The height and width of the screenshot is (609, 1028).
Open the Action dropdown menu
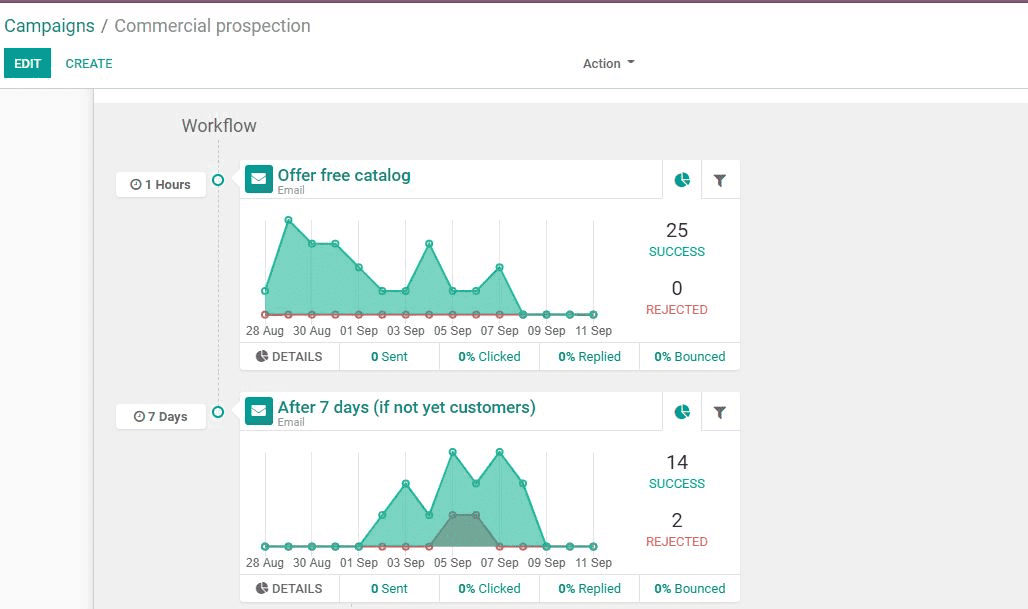[x=608, y=64]
